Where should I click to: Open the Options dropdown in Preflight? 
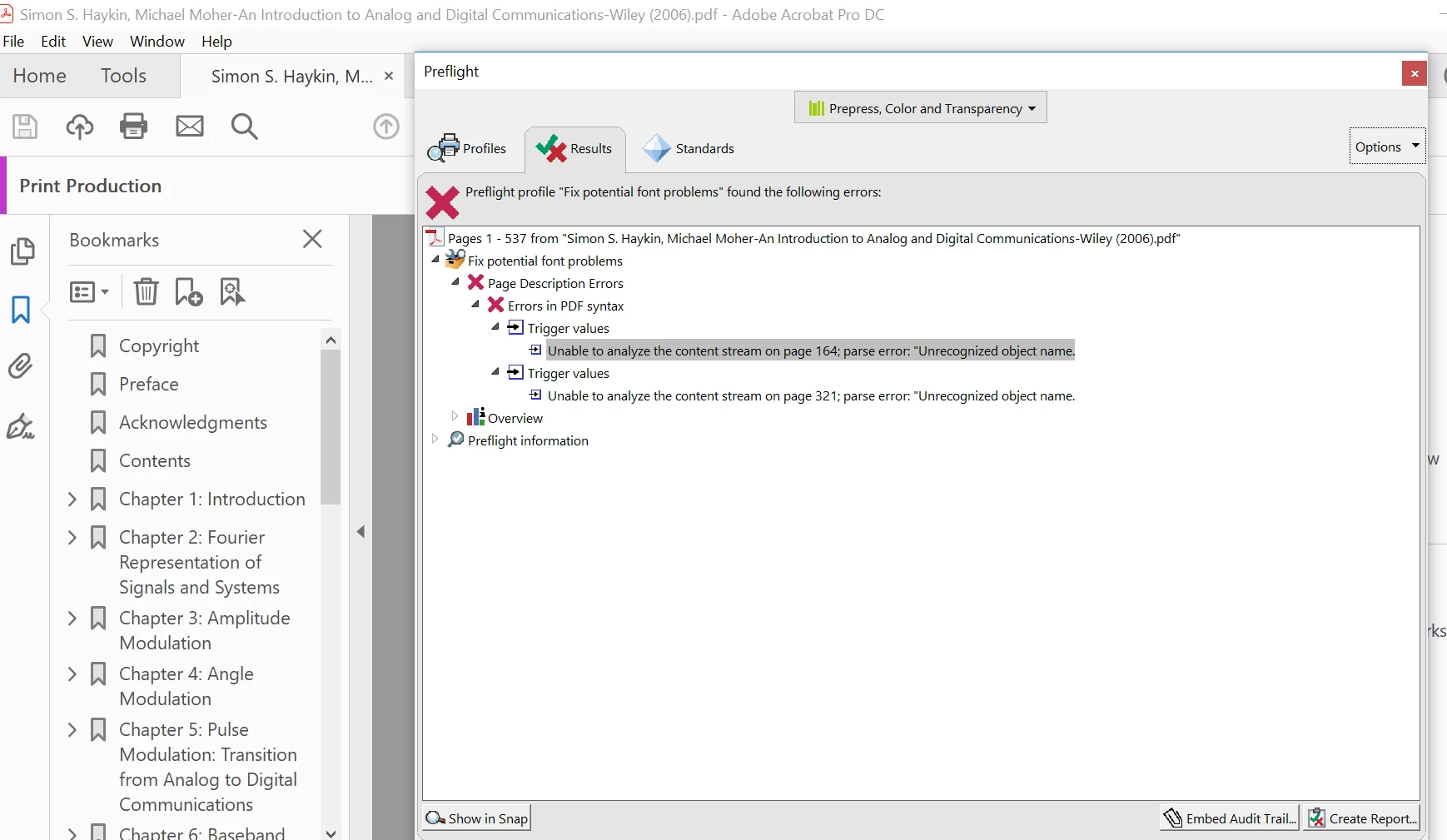(1387, 147)
